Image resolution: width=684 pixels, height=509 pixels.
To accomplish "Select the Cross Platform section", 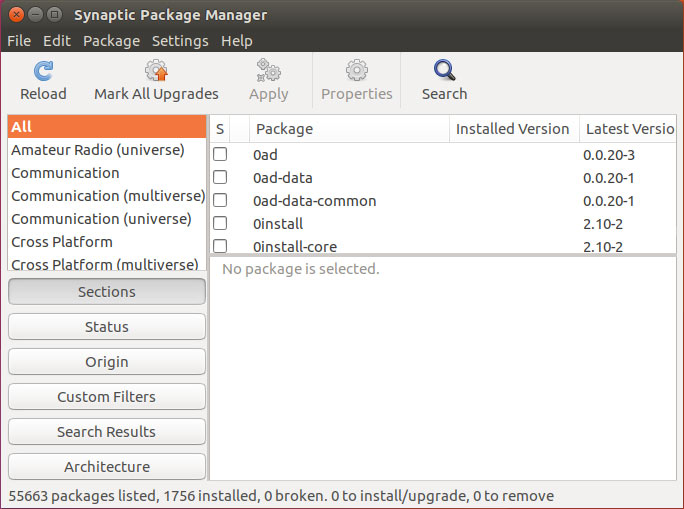I will coord(107,242).
